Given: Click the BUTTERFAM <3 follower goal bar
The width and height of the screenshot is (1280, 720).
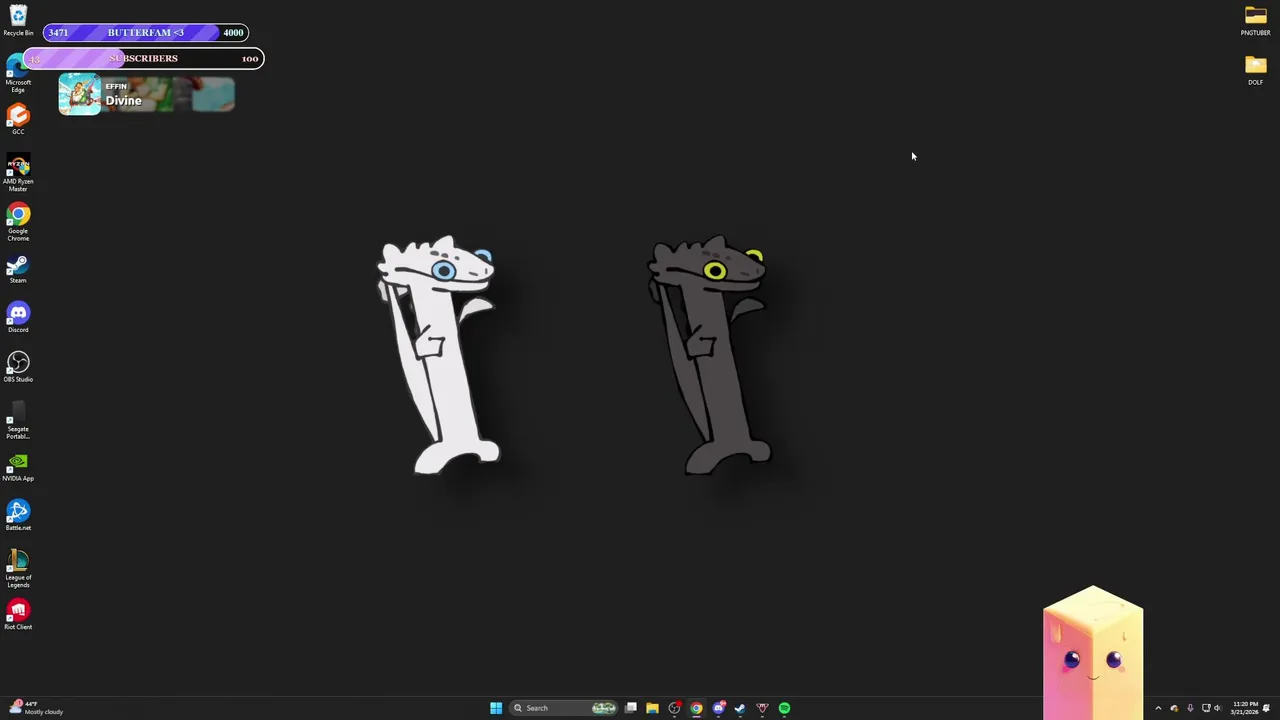Looking at the screenshot, I should coord(146,32).
